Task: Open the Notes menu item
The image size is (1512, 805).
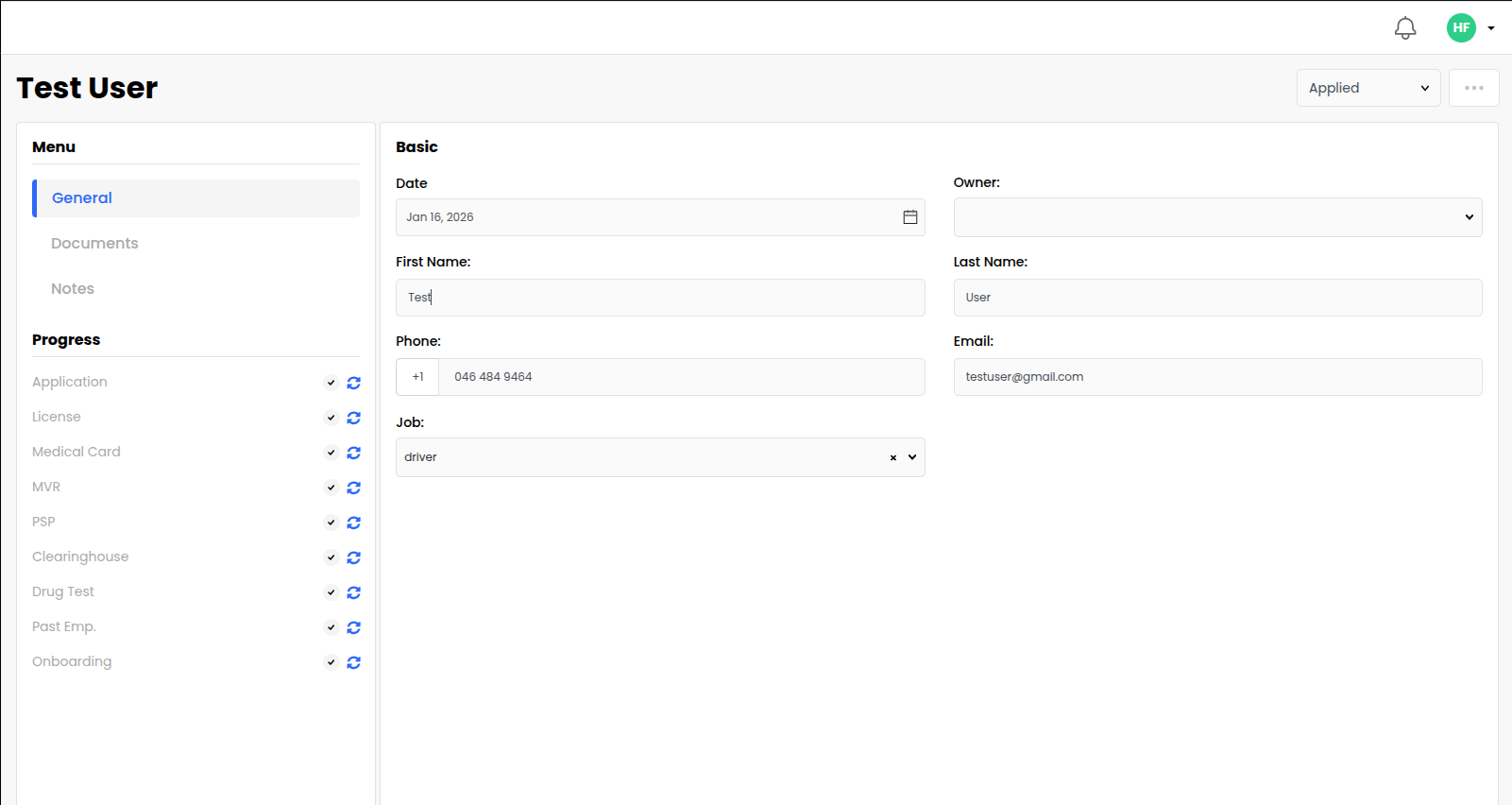Action: [x=73, y=289]
